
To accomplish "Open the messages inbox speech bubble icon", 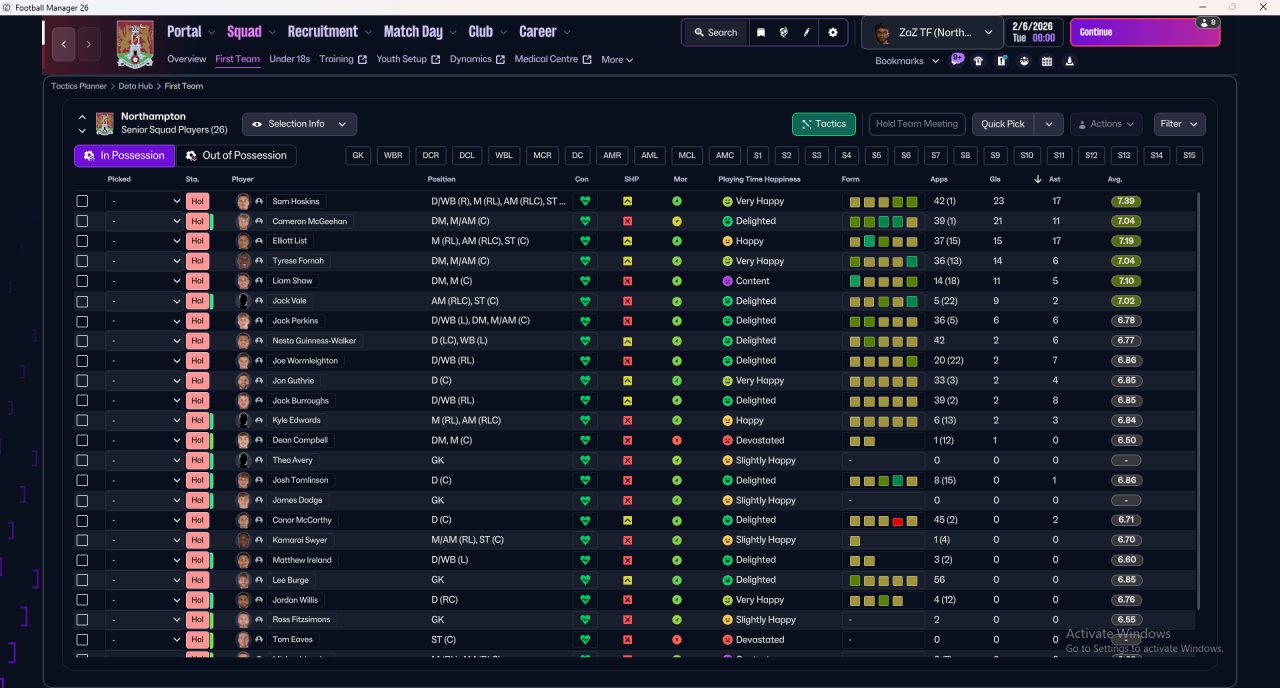I will click(x=957, y=60).
